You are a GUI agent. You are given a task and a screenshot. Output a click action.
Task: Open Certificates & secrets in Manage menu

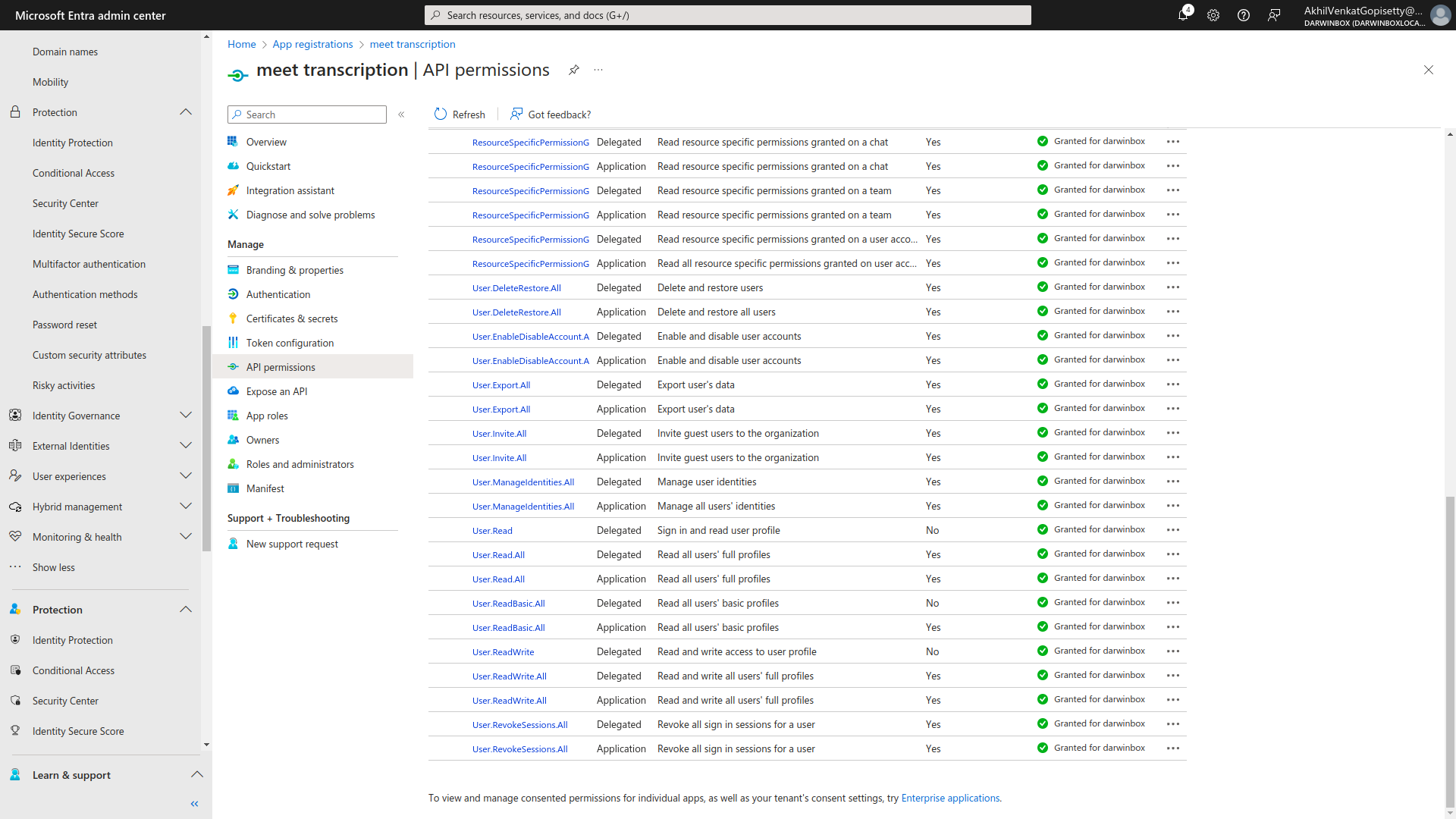pos(293,318)
